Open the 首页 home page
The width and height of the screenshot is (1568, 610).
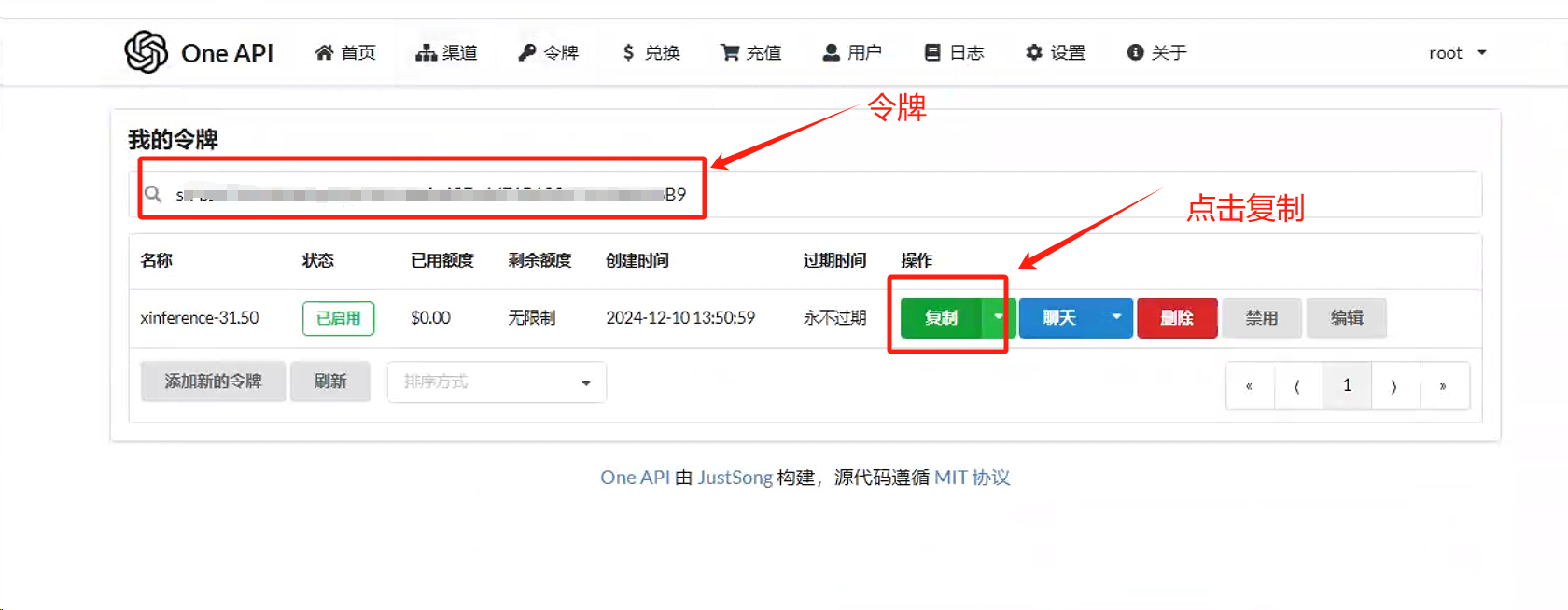pyautogui.click(x=345, y=53)
